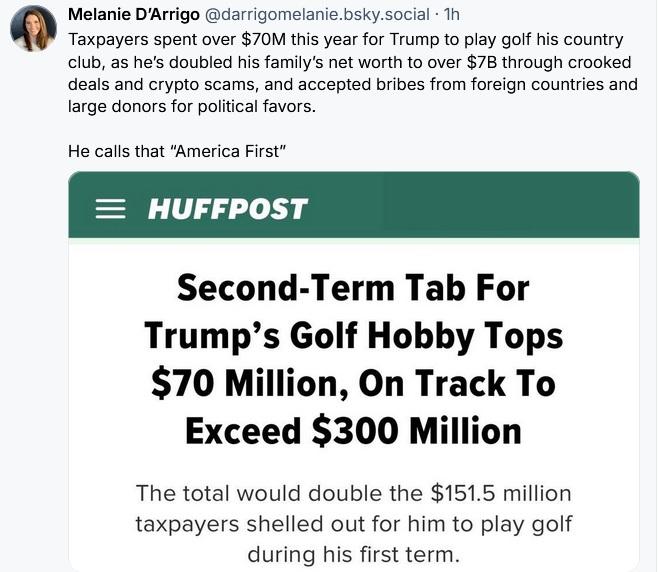The height and width of the screenshot is (572, 658).
Task: Click "$70 Million, On Track To" headline line
Action: pyautogui.click(x=353, y=384)
